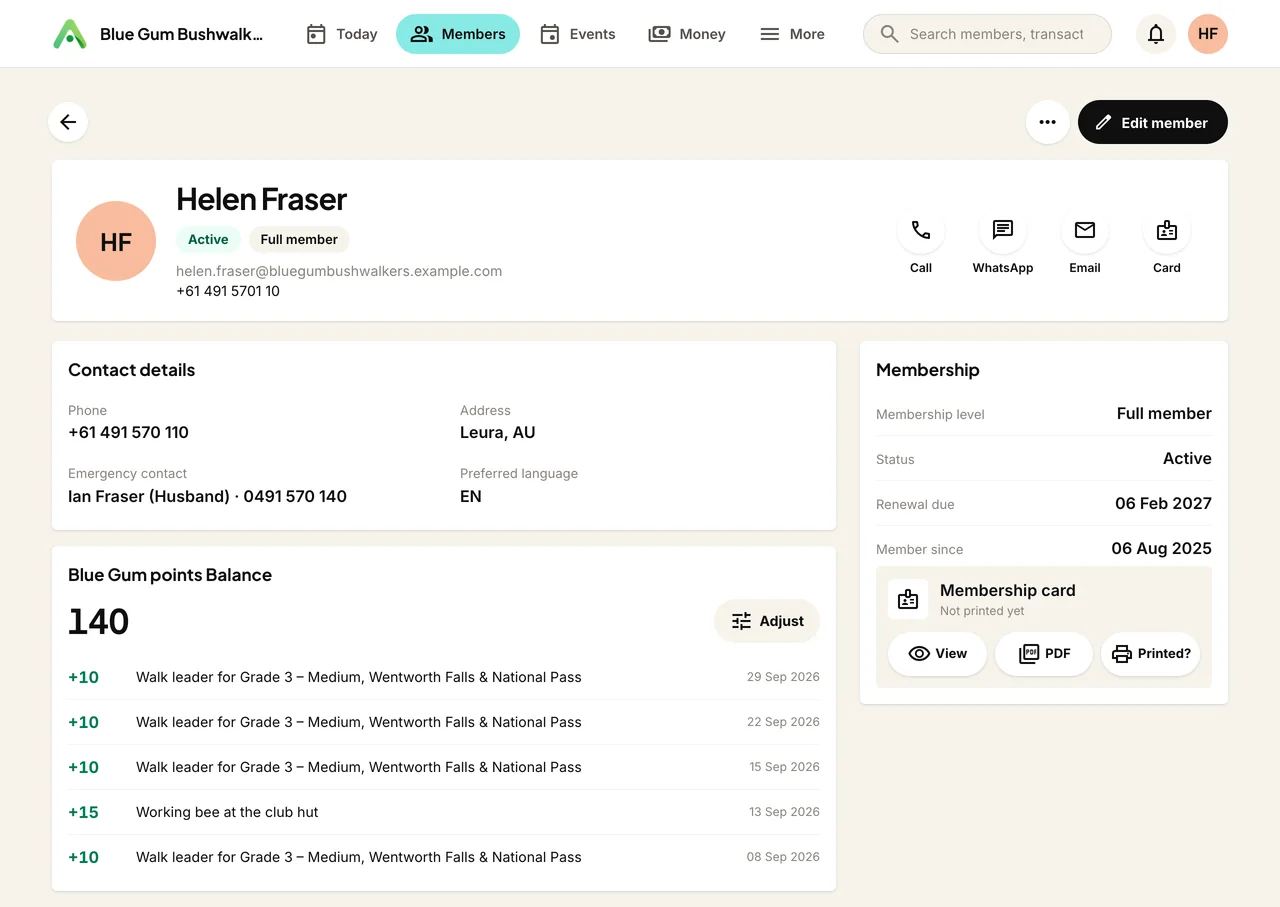Switch to the Events tab

pyautogui.click(x=577, y=34)
